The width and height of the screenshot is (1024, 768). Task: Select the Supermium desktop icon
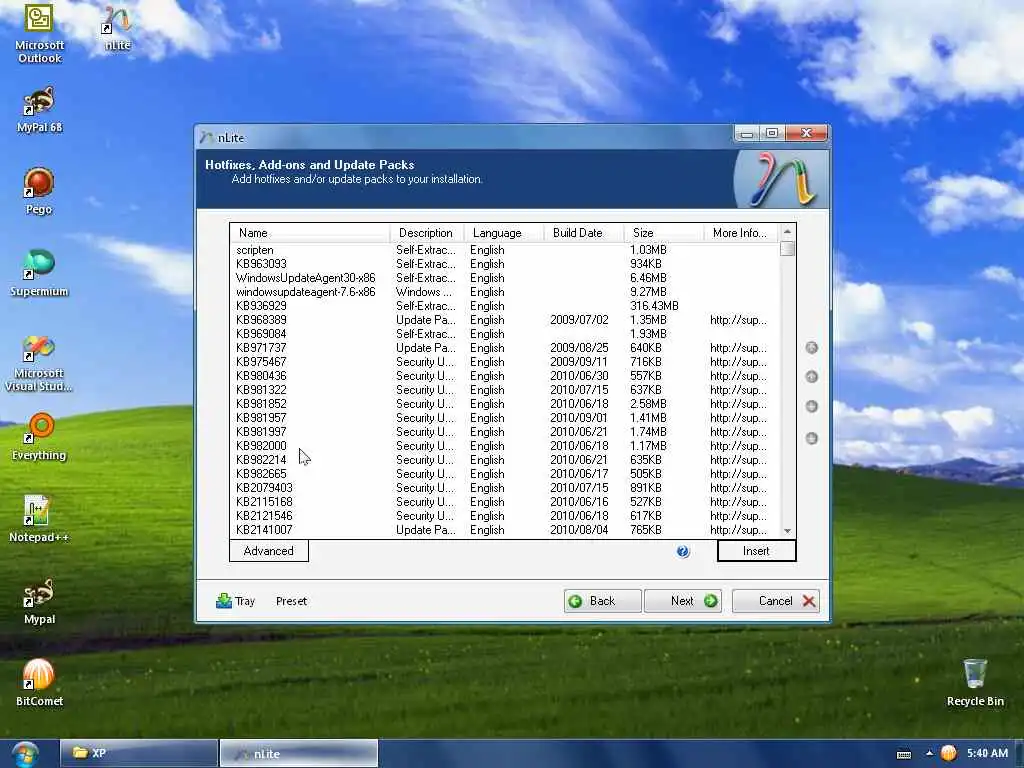coord(39,274)
